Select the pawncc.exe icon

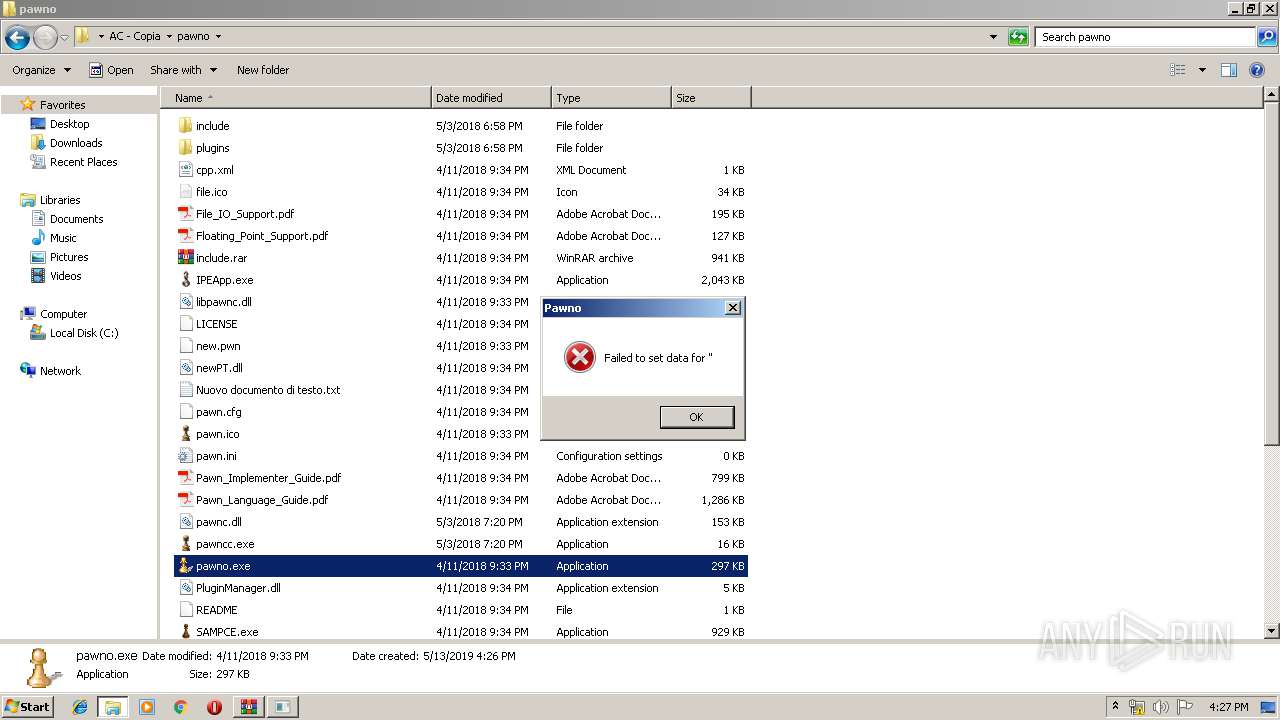coord(185,544)
